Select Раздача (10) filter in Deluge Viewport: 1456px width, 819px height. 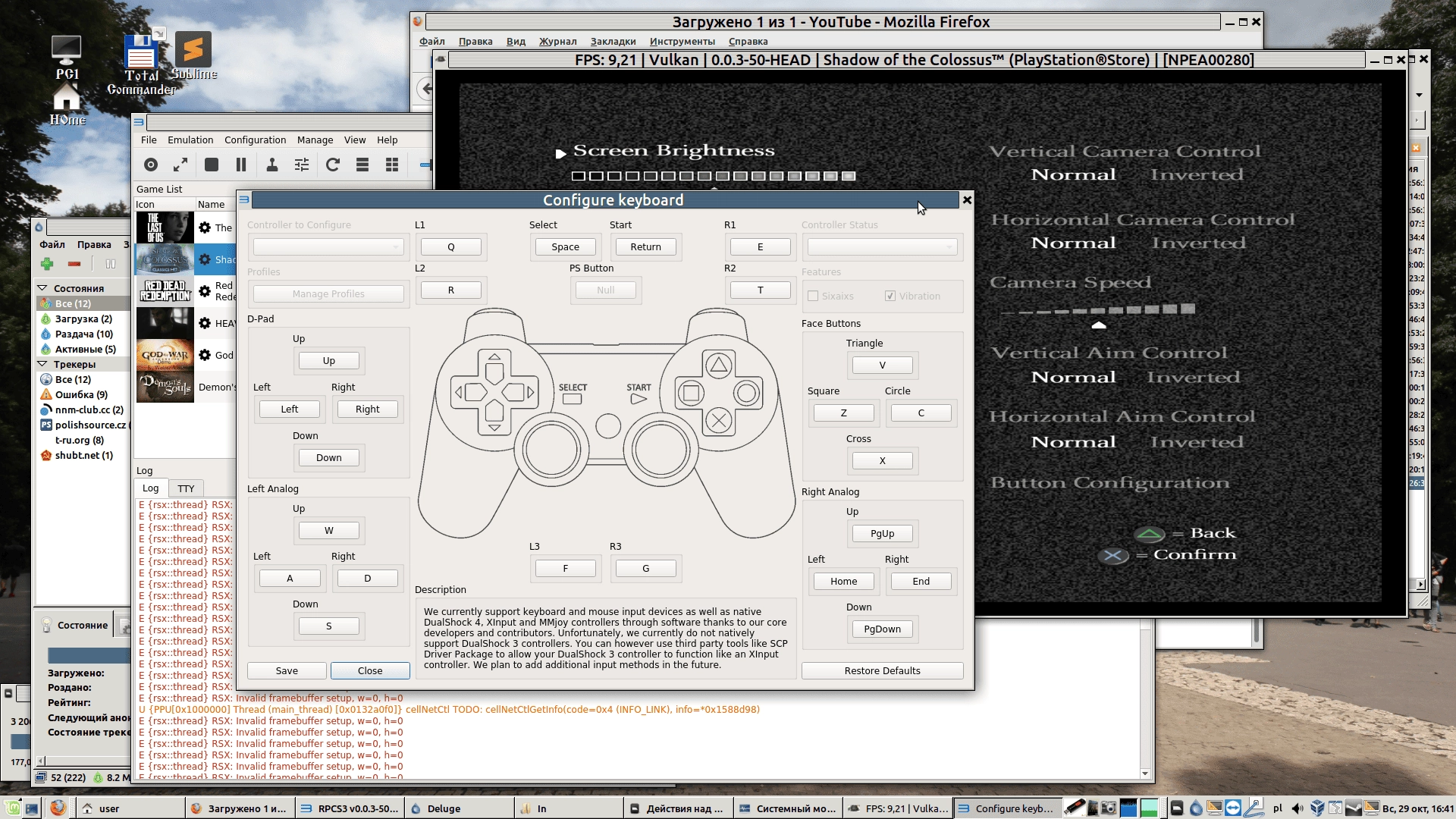point(83,334)
